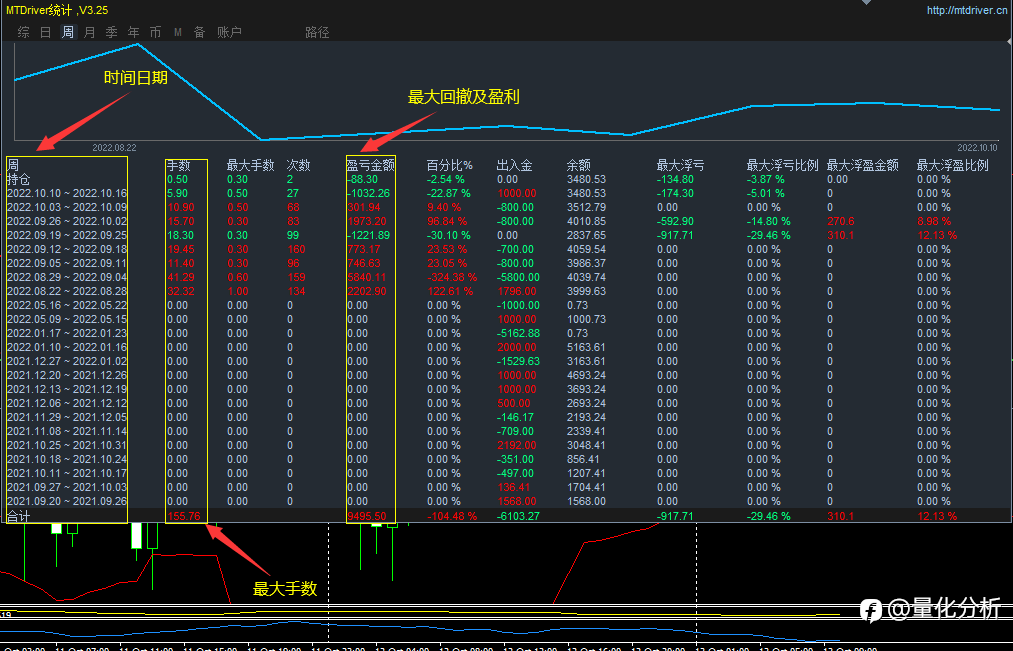1013x651 pixels.
Task: Open the 备 notes tab
Action: coord(199,32)
